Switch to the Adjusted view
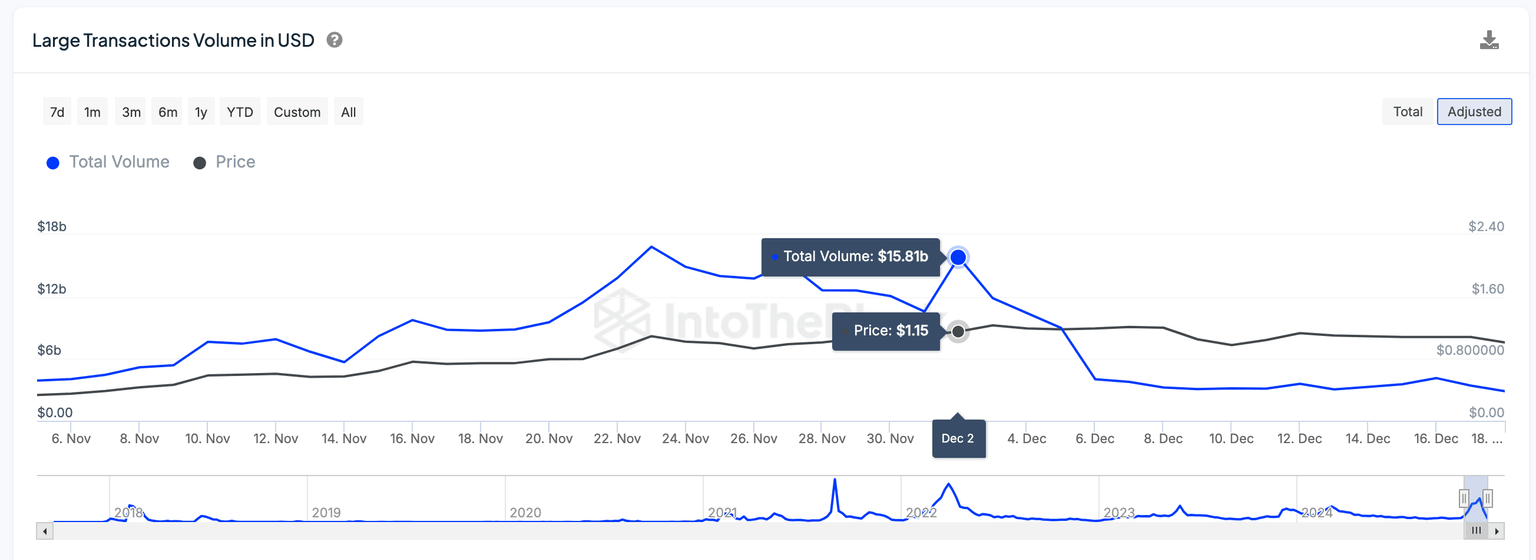Image resolution: width=1536 pixels, height=560 pixels. tap(1474, 112)
